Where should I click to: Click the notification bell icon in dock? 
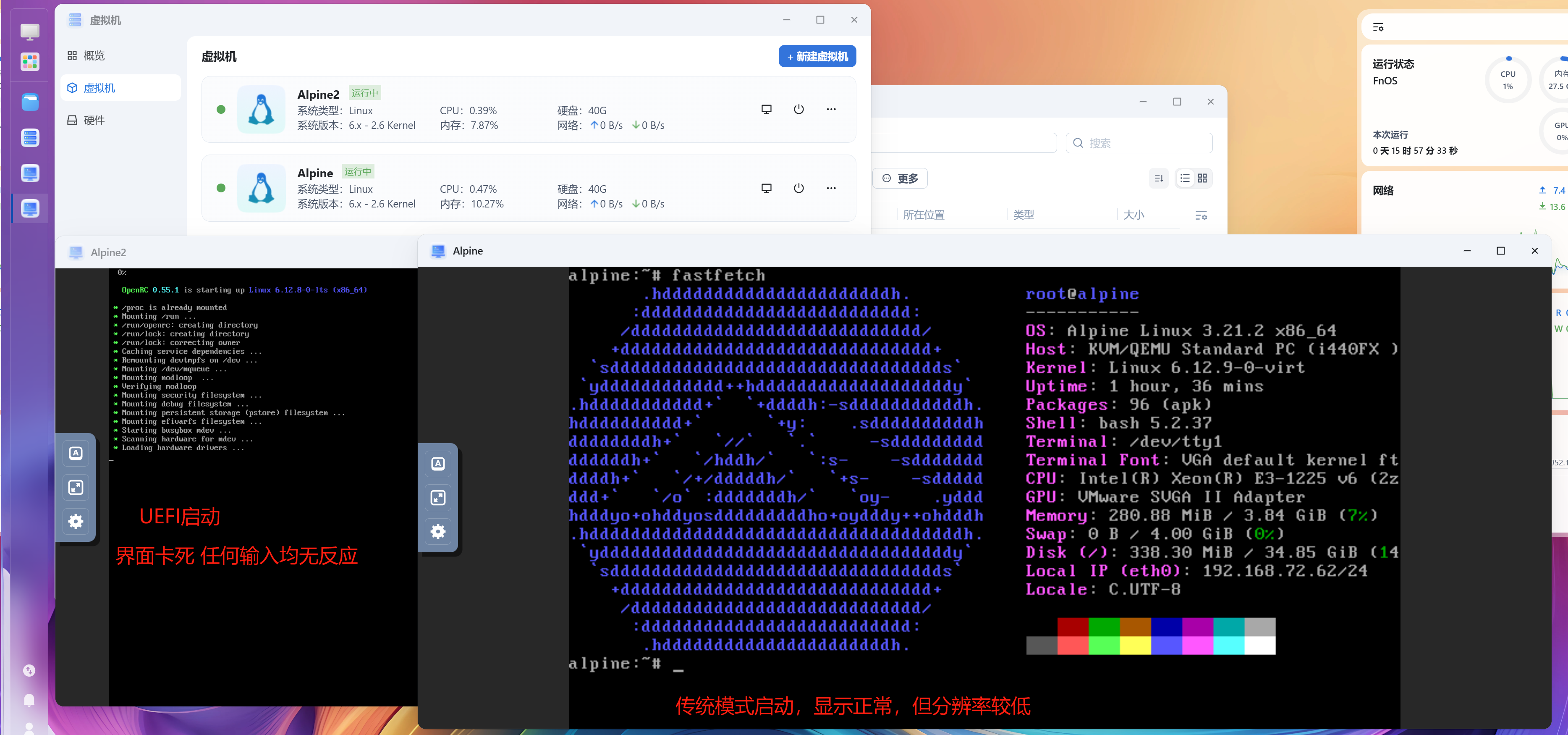29,700
